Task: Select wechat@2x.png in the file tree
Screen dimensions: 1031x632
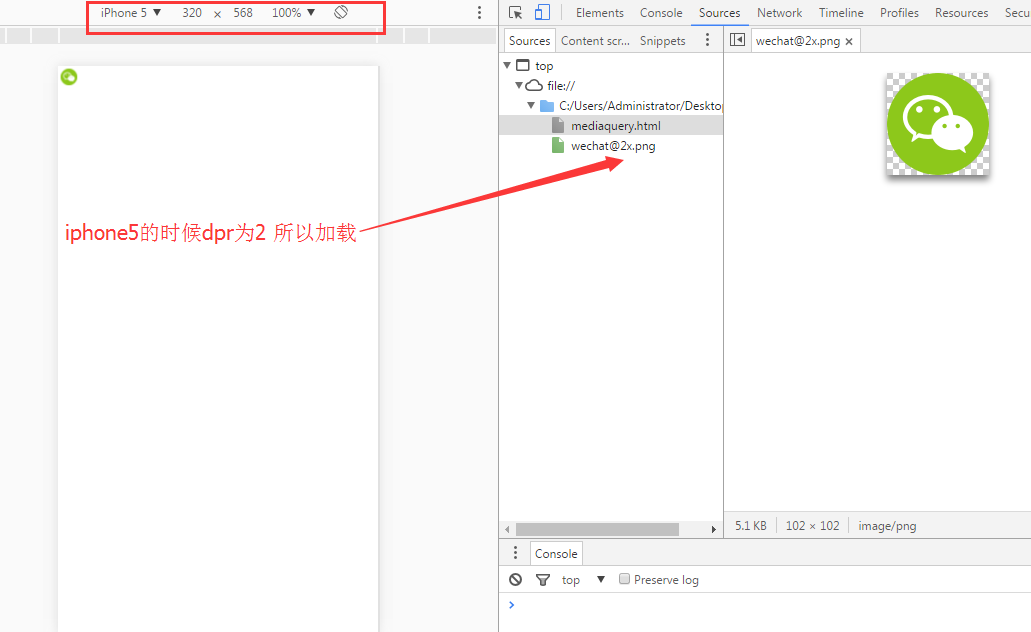Action: point(611,145)
